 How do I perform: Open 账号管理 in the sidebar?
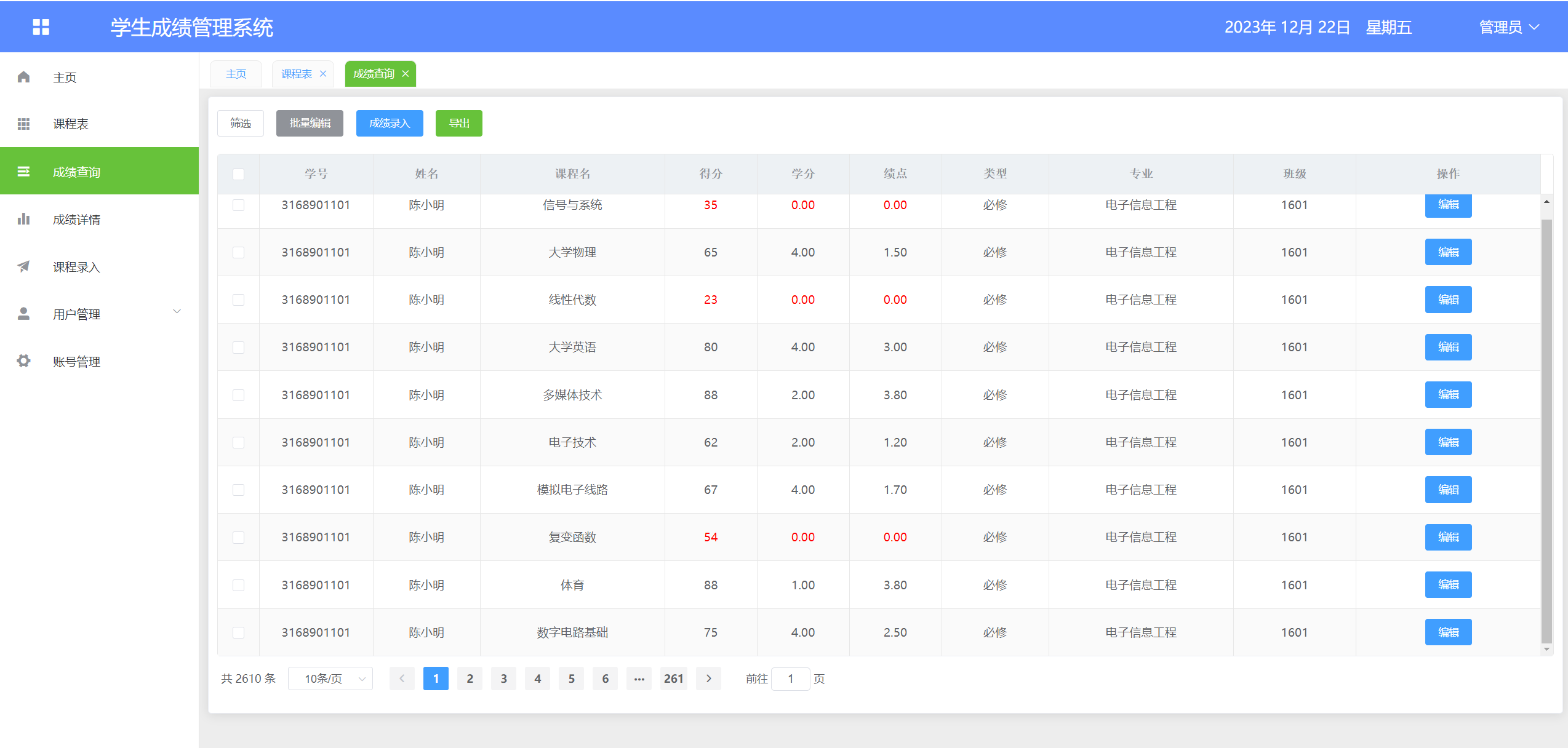point(99,361)
